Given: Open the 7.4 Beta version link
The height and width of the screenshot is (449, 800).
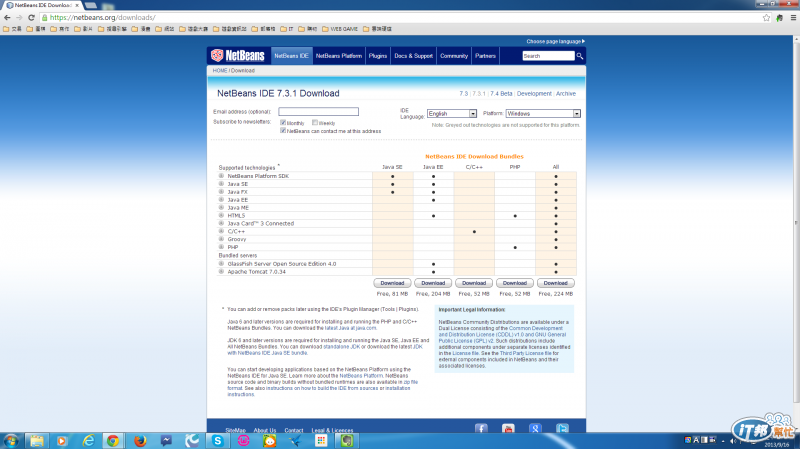Looking at the screenshot, I should (501, 94).
